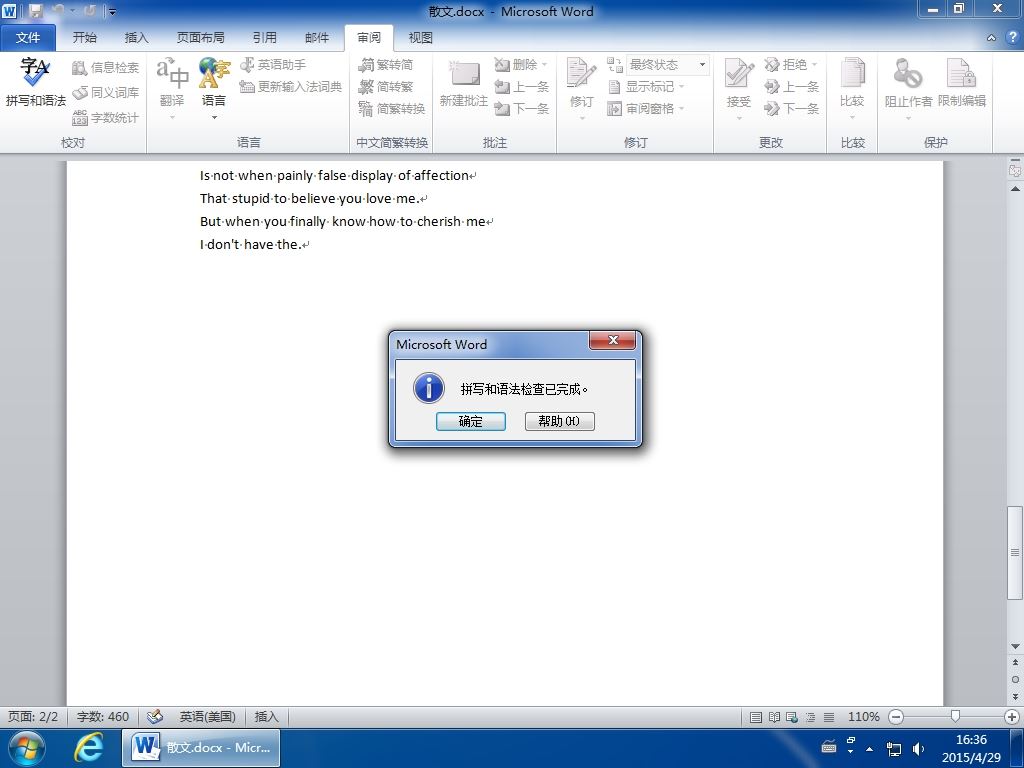Click 页面: 2/2 in status bar
Screen dimensions: 1024x768
tap(33, 716)
